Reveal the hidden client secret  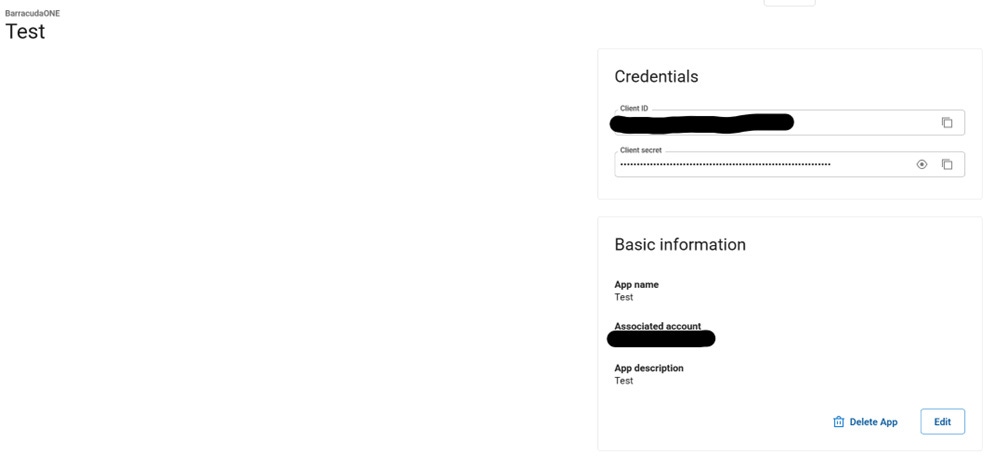click(922, 164)
